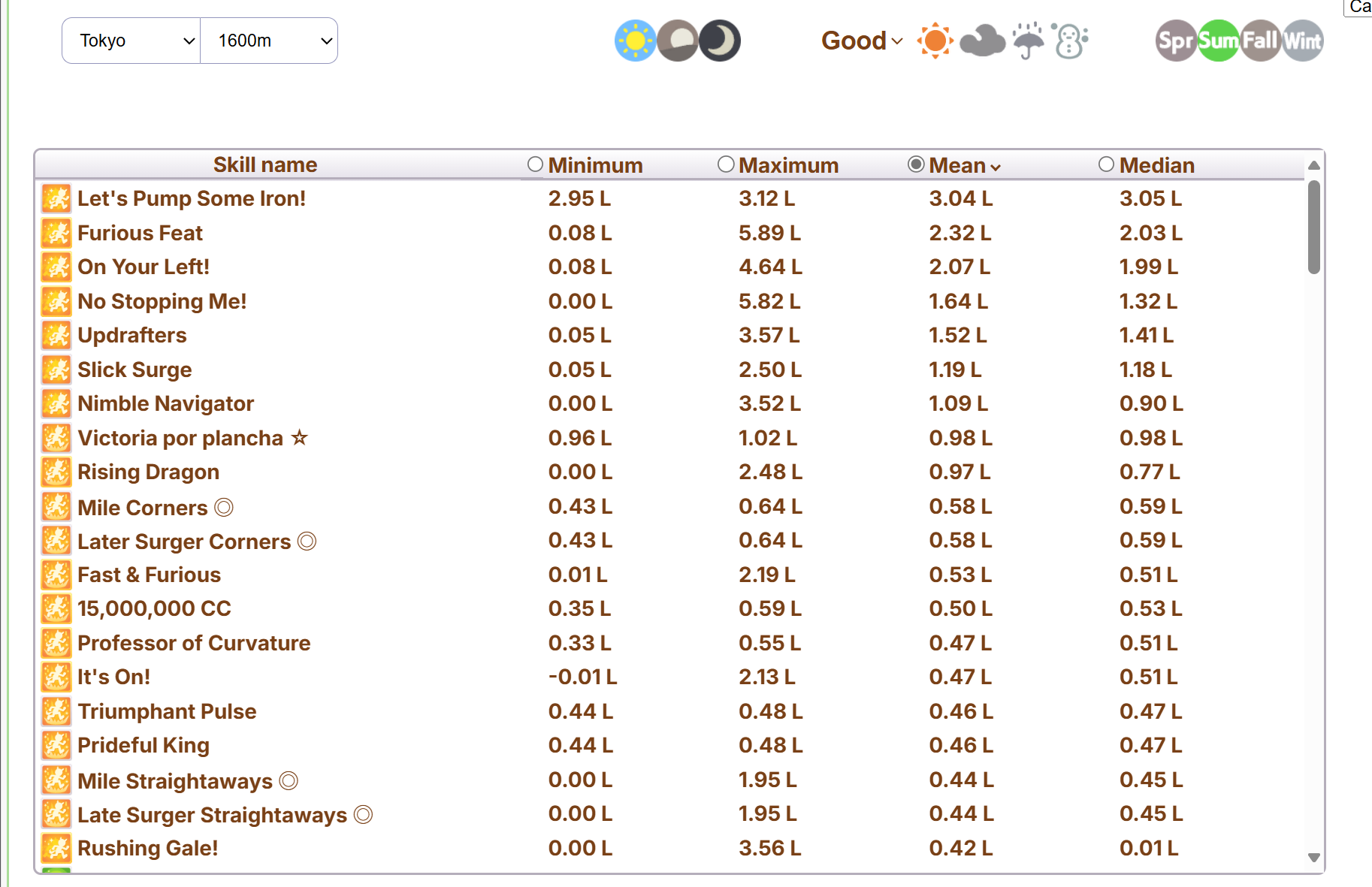Select the night moon icon

(720, 41)
